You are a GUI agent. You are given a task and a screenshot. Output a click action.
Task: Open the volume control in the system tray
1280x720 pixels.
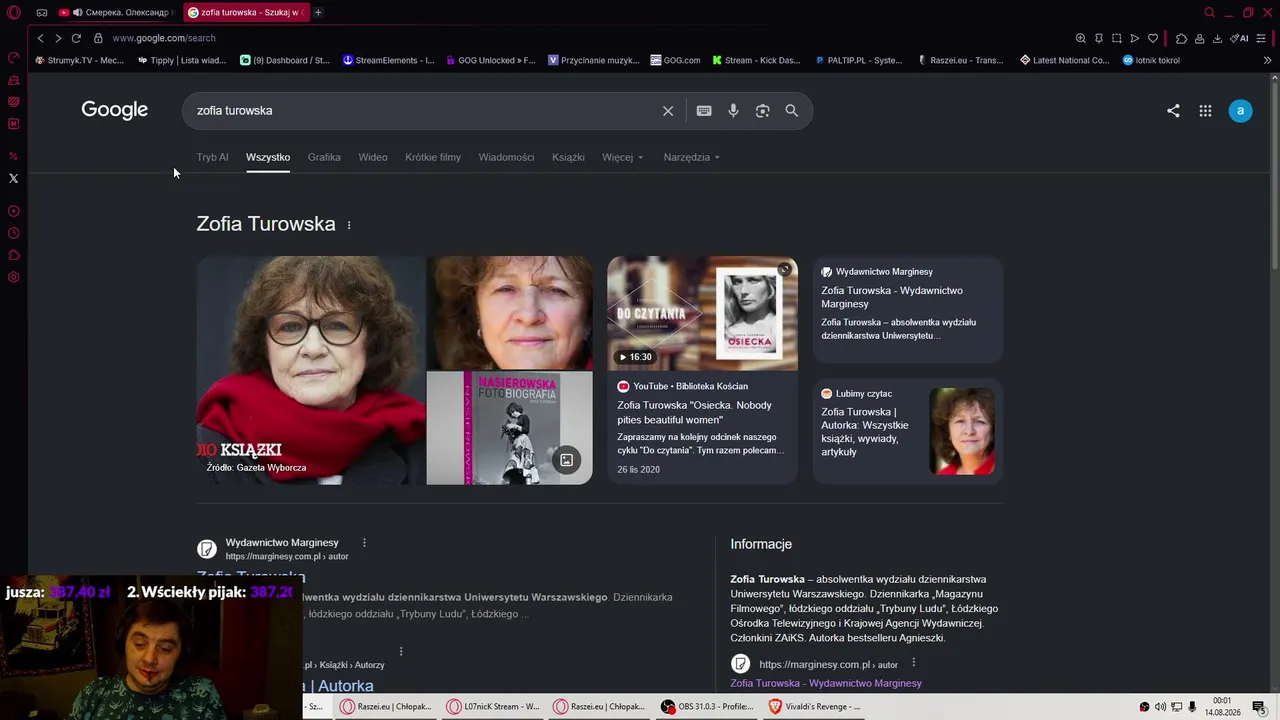coord(1160,707)
